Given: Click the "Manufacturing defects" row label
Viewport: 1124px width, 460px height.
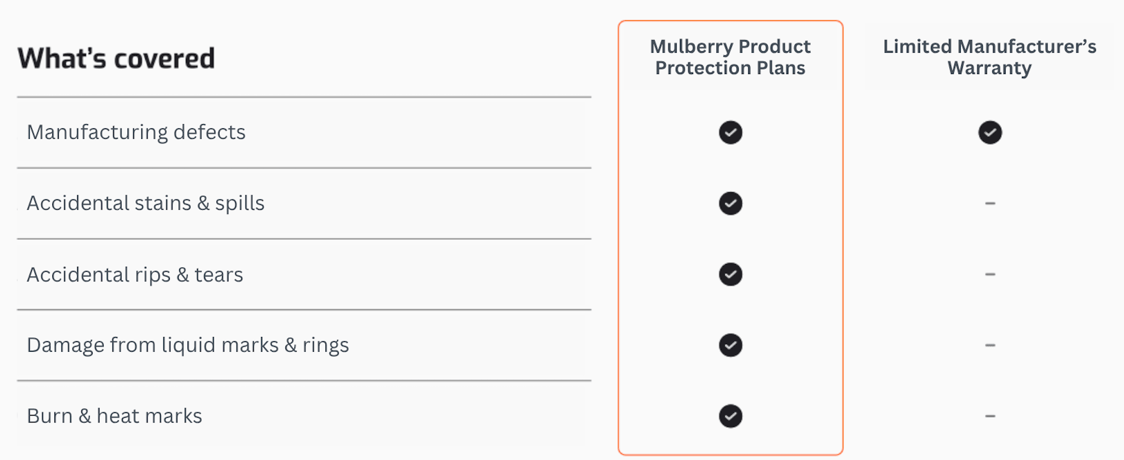Looking at the screenshot, I should tap(136, 132).
